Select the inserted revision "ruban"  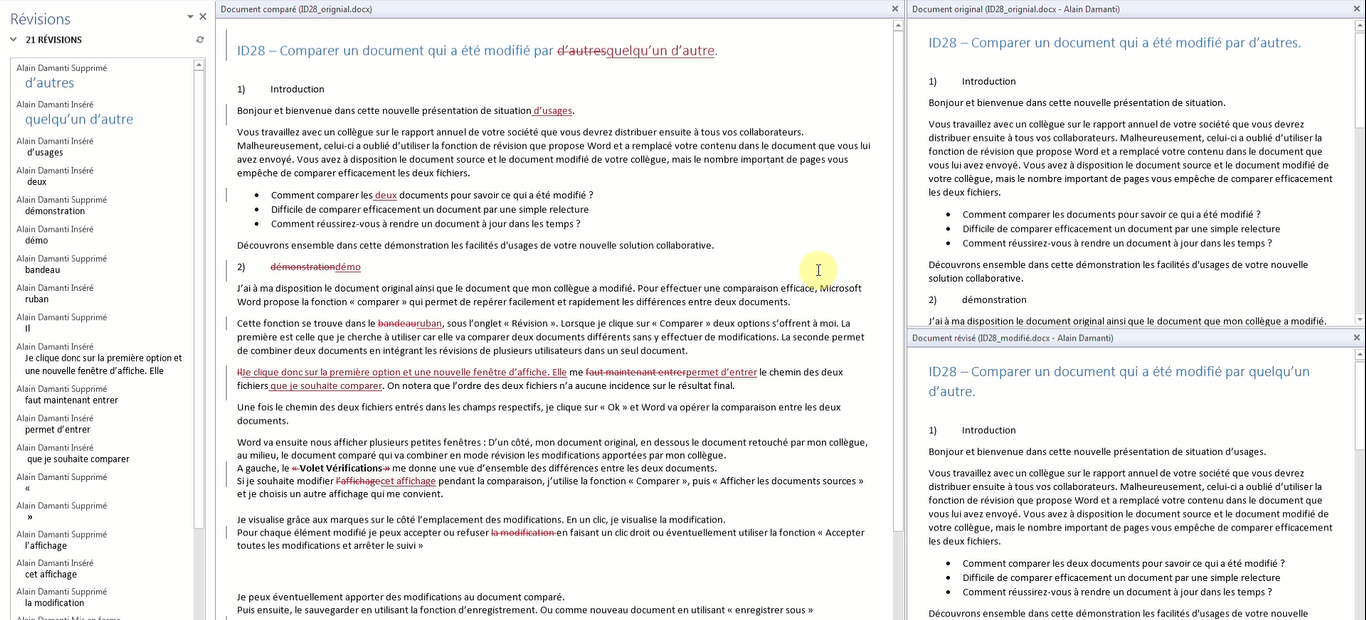pos(37,299)
